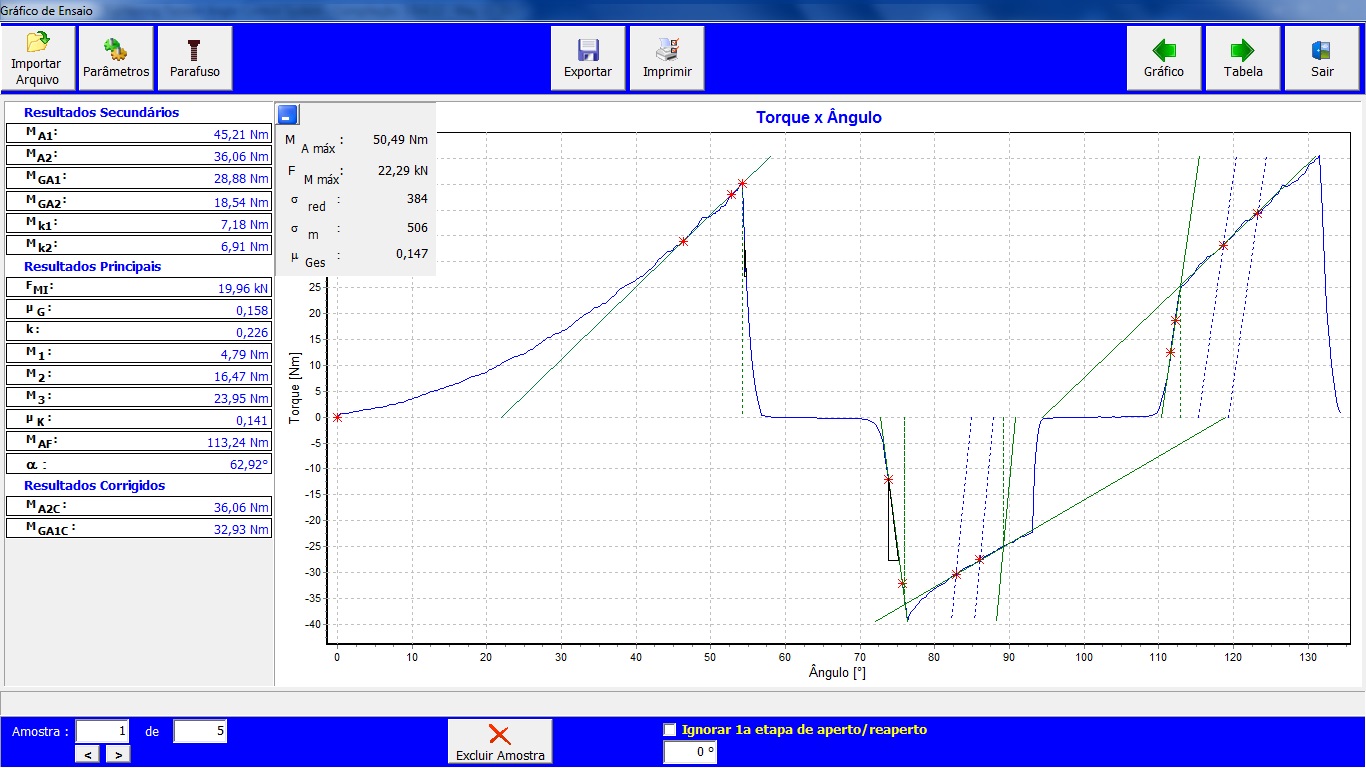Click the Torque [Nm] axis label
1366x768 pixels.
[294, 389]
